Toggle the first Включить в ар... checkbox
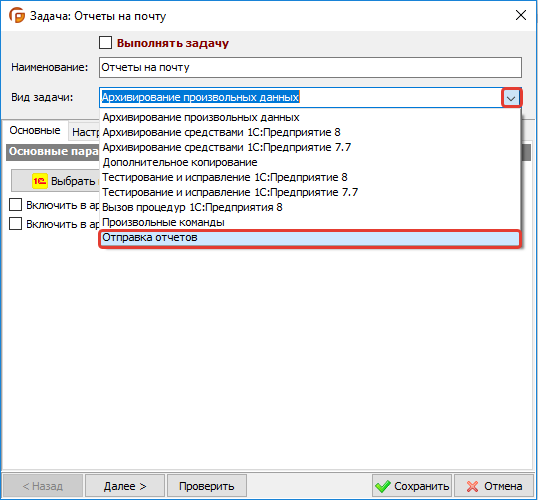Viewport: 538px width, 500px height. [x=15, y=205]
